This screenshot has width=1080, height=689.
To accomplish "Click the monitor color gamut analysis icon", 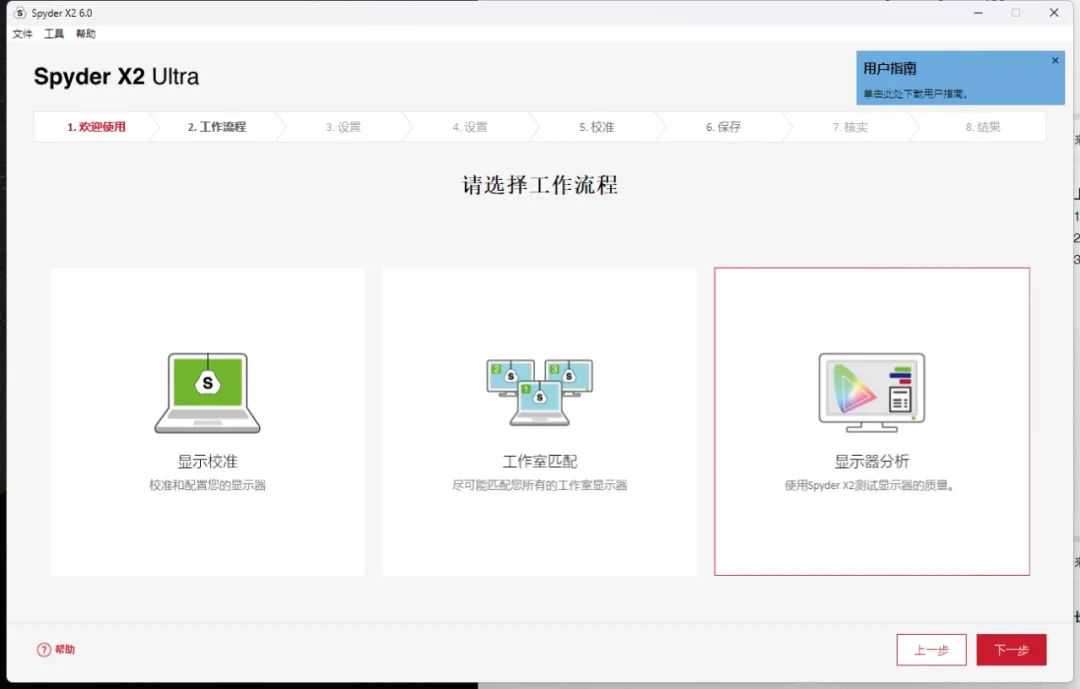I will pos(871,392).
